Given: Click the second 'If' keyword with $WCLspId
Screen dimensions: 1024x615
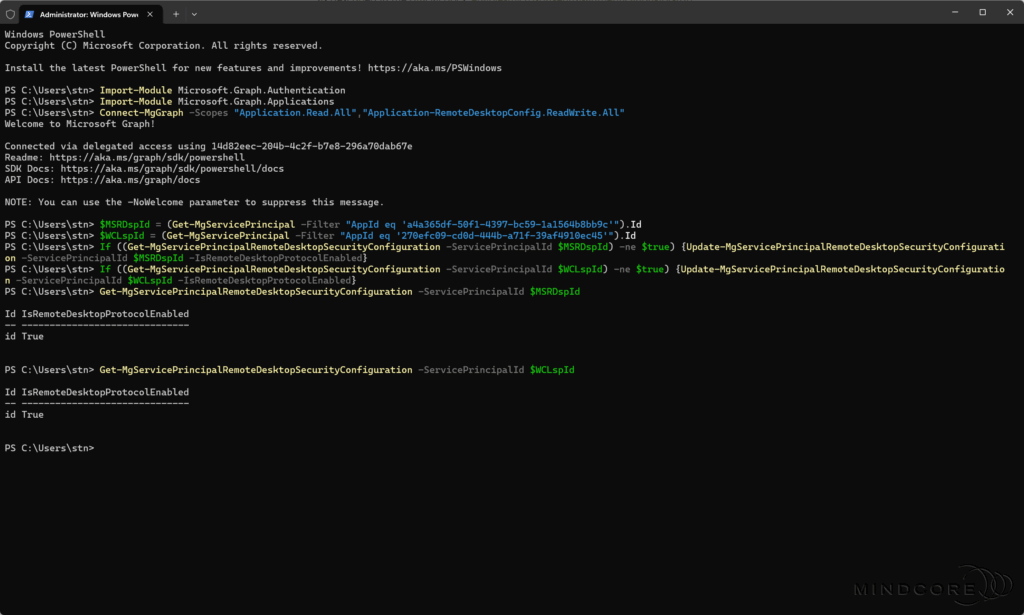Looking at the screenshot, I should tap(105, 269).
